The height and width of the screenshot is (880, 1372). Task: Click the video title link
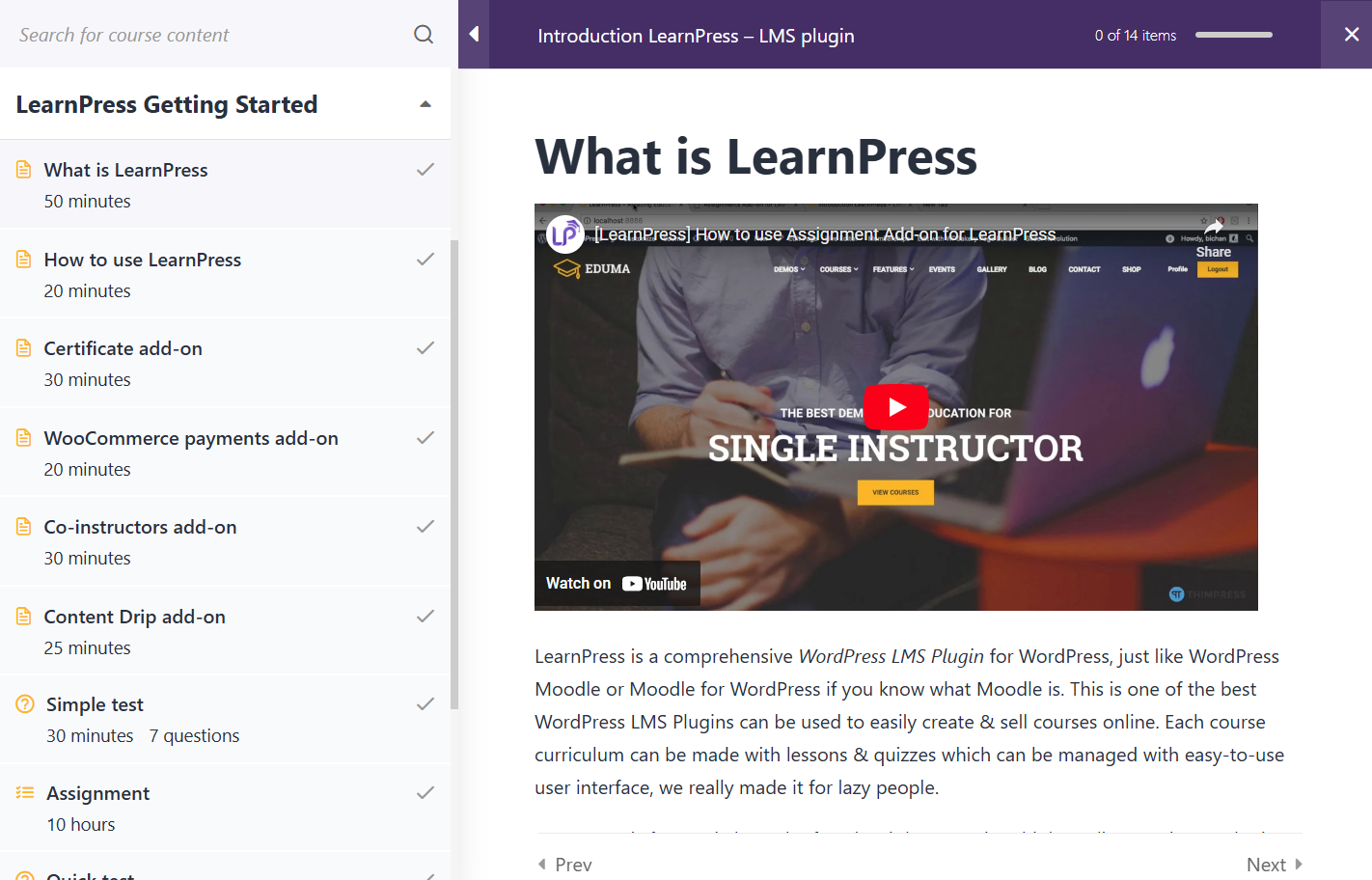click(825, 234)
